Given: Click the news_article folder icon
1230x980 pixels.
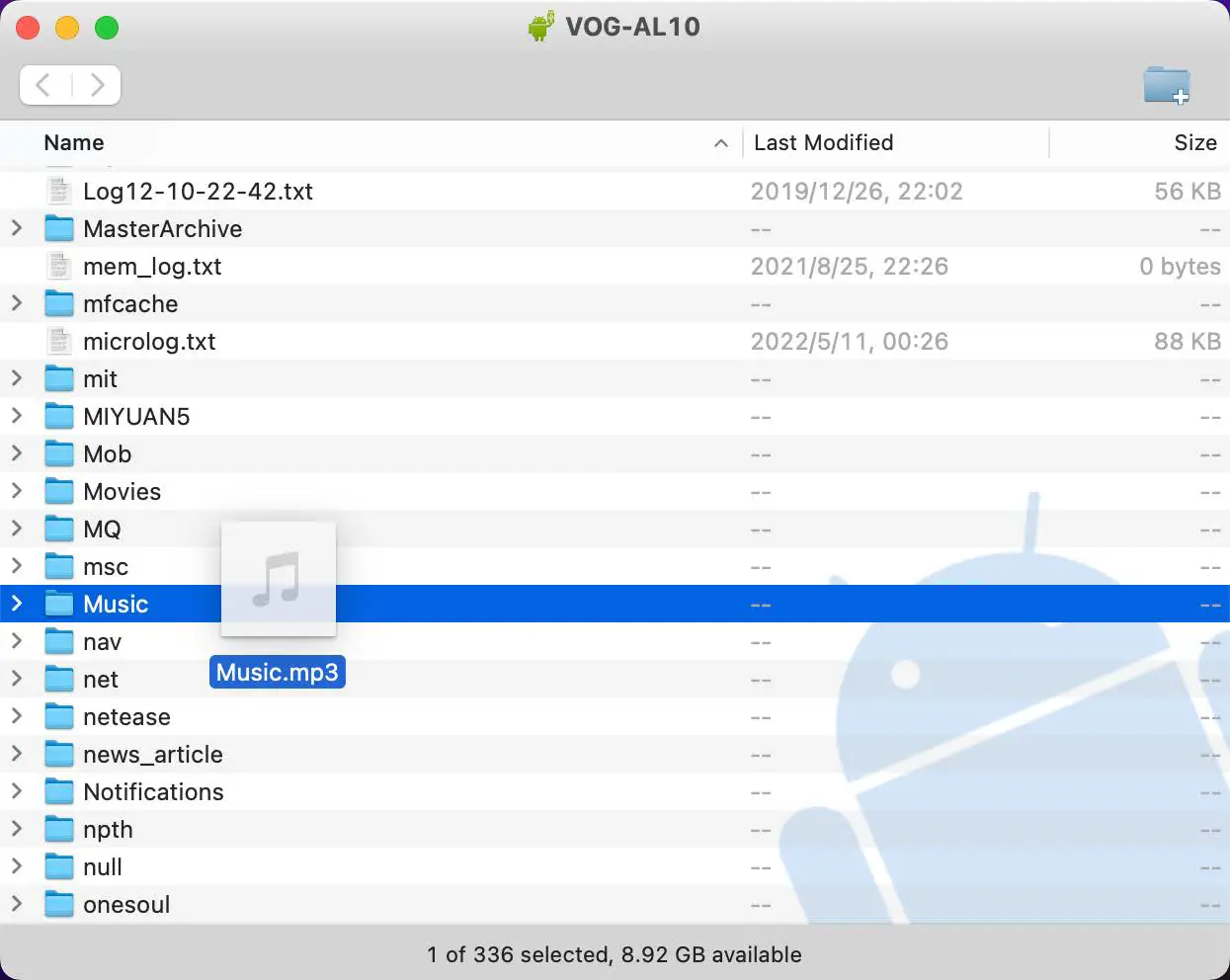Looking at the screenshot, I should coord(59,754).
